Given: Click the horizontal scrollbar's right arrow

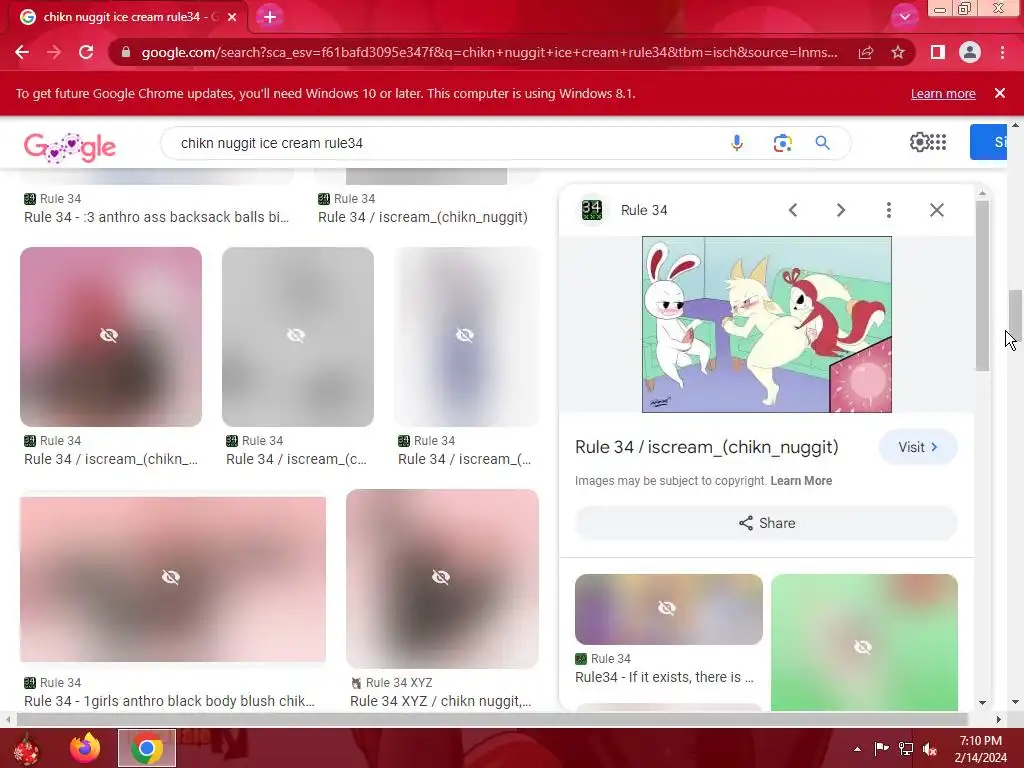Looking at the screenshot, I should (999, 719).
